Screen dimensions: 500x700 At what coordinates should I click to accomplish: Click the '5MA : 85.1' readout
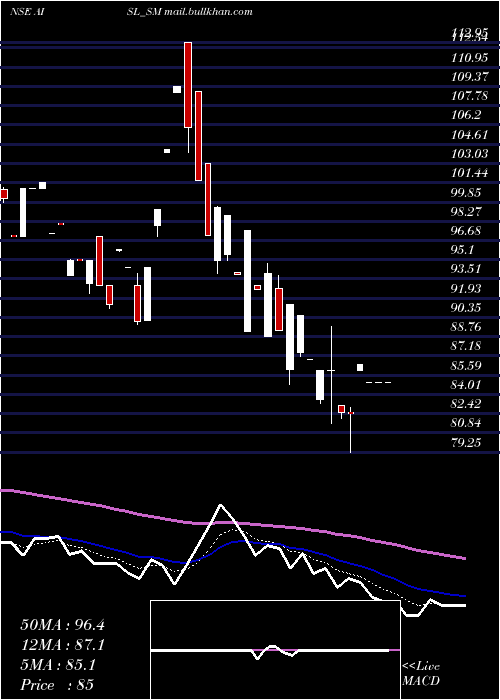click(x=58, y=665)
